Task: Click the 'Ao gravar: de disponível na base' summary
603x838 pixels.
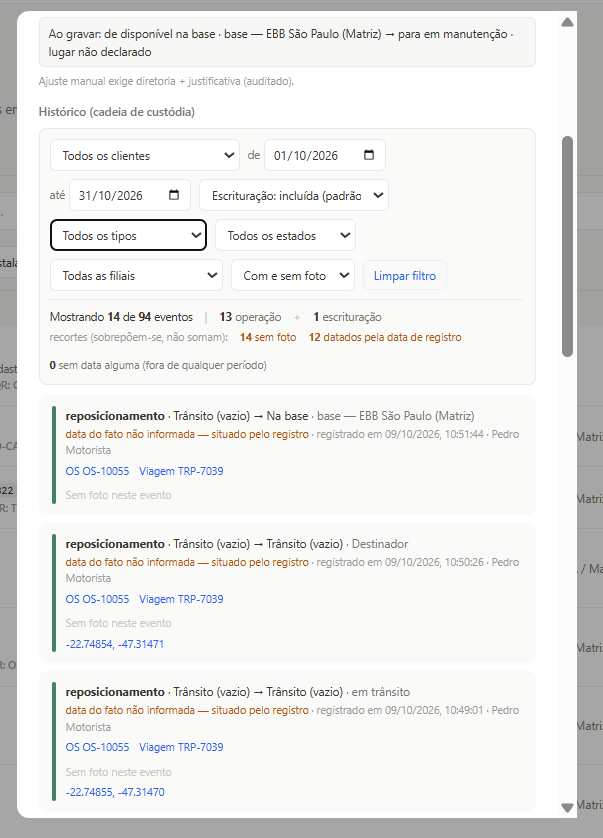Action: (x=287, y=42)
